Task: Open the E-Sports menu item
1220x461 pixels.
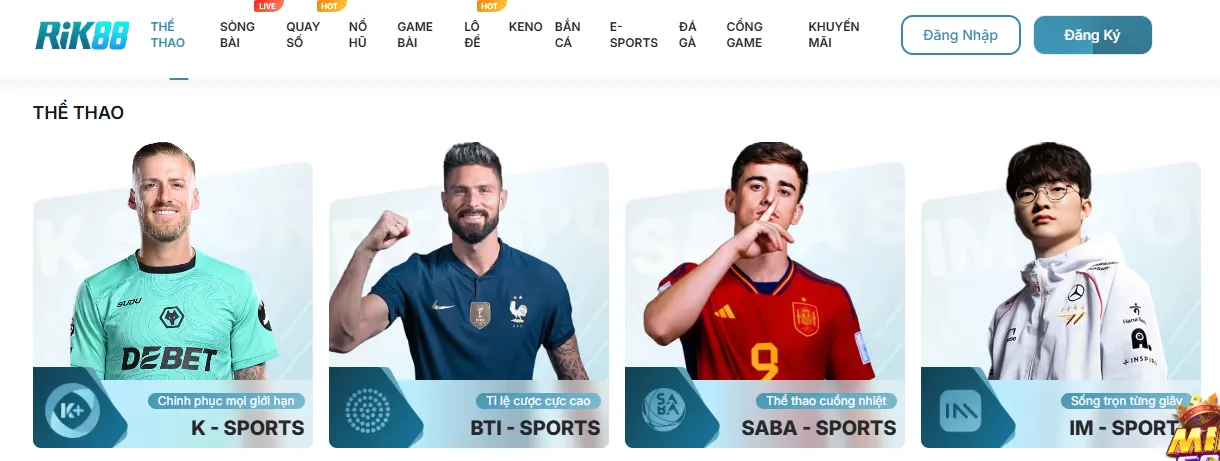Action: click(633, 35)
